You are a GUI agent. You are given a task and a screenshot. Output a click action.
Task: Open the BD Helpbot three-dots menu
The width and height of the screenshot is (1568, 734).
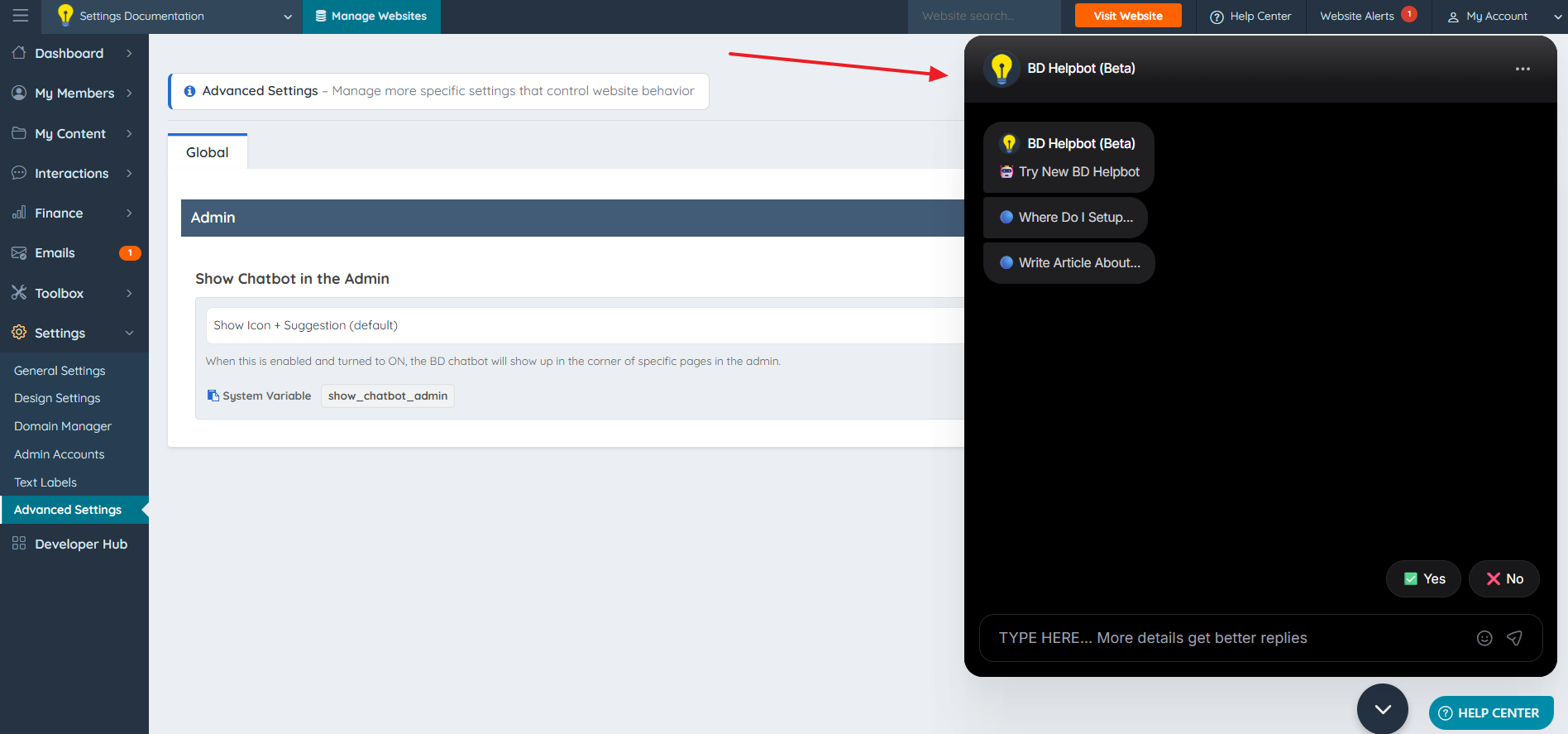tap(1523, 69)
